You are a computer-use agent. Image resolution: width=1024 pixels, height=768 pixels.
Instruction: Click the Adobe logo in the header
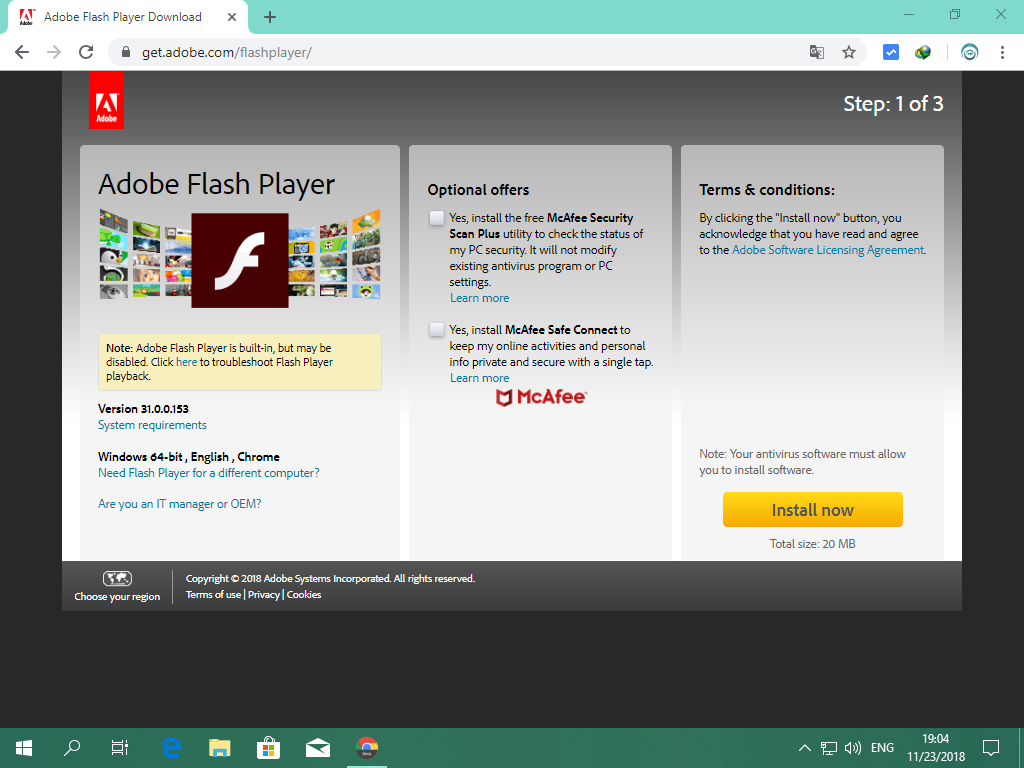coord(106,100)
